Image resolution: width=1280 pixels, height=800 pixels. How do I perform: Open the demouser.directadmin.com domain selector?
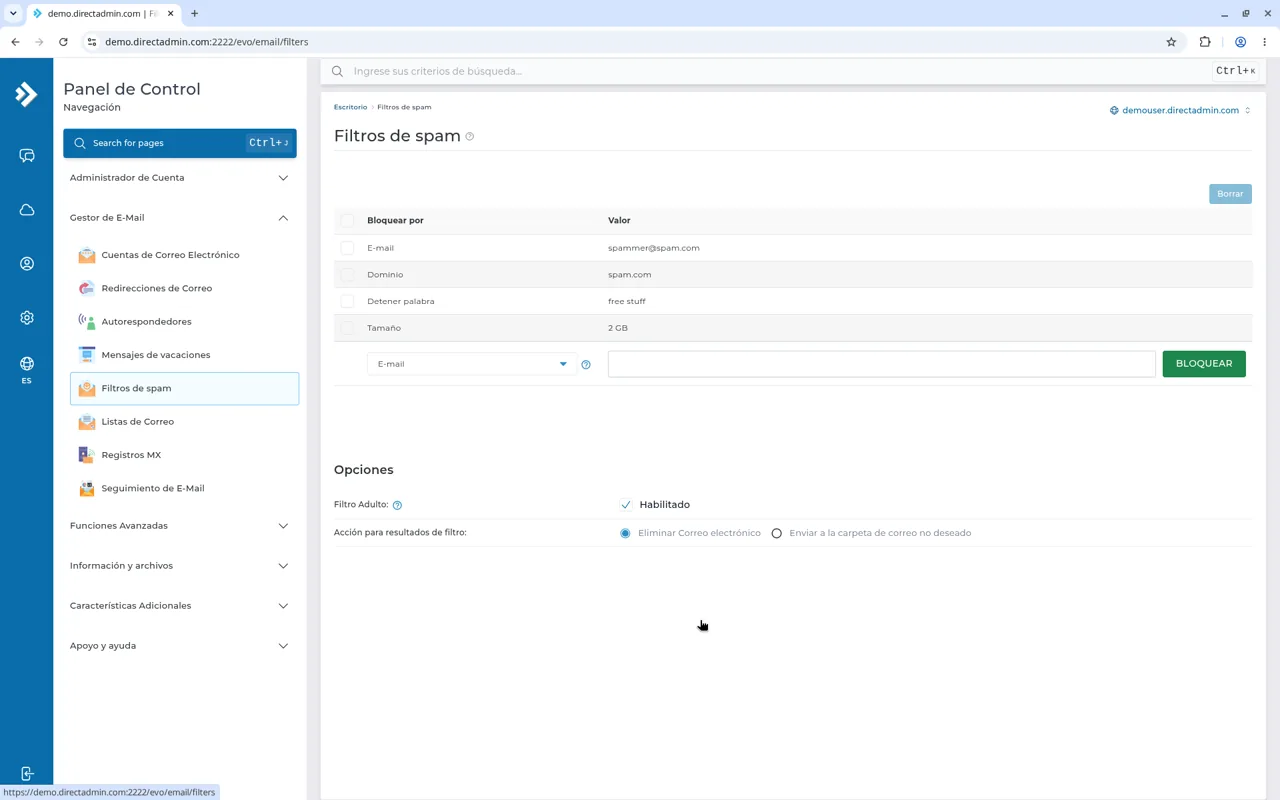coord(1180,110)
